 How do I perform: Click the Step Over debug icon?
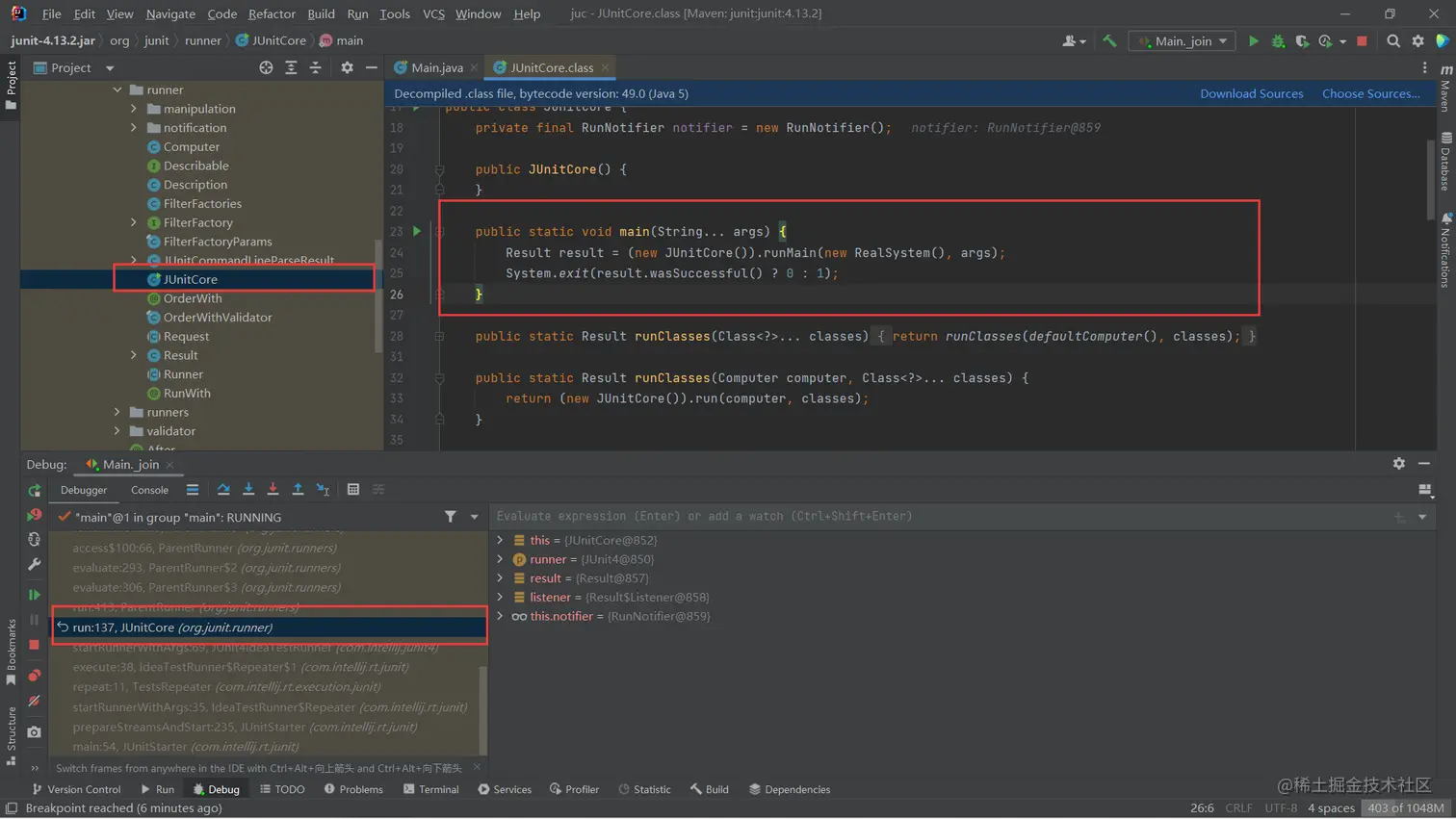tap(223, 490)
